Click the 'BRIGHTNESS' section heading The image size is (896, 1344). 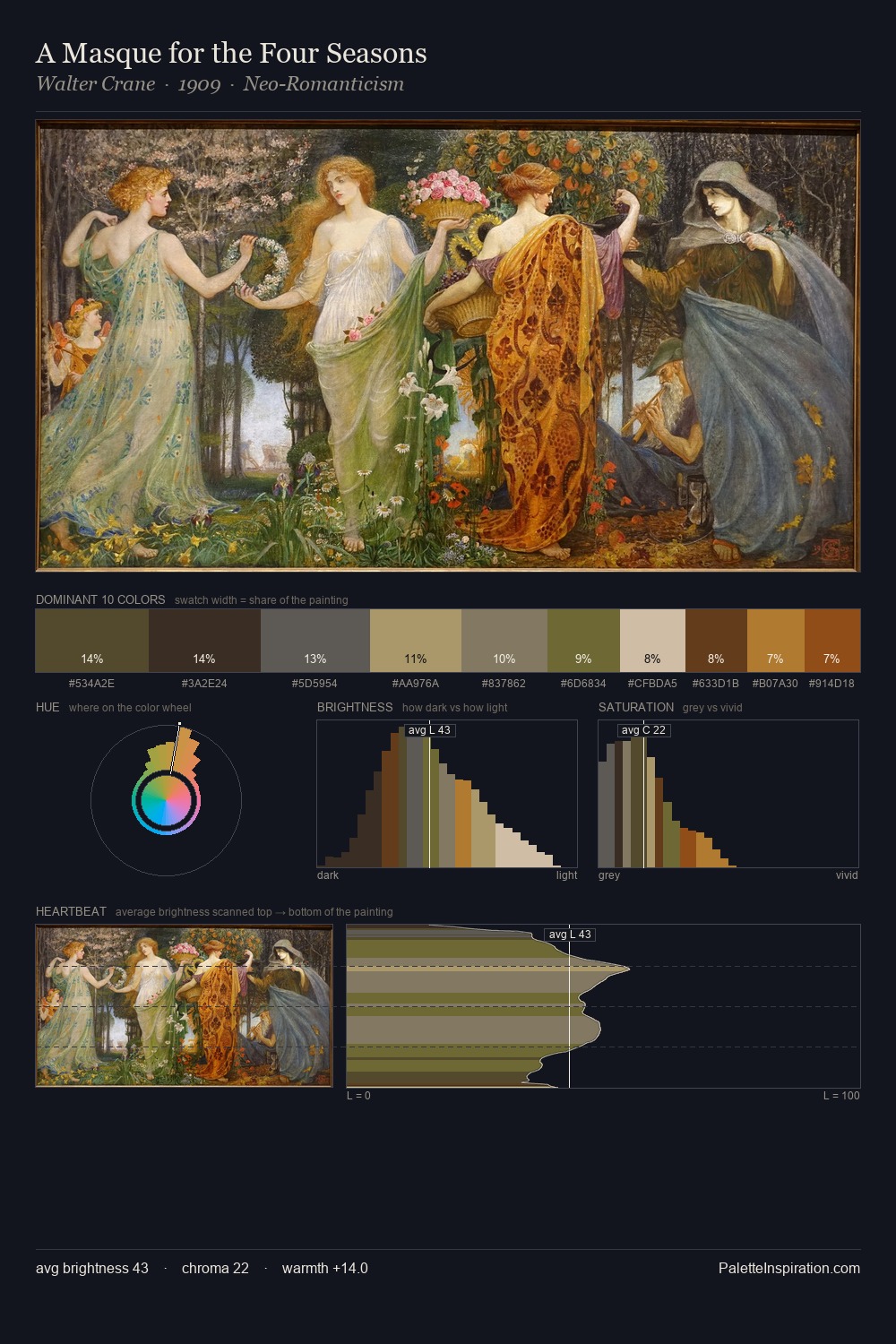click(x=355, y=707)
